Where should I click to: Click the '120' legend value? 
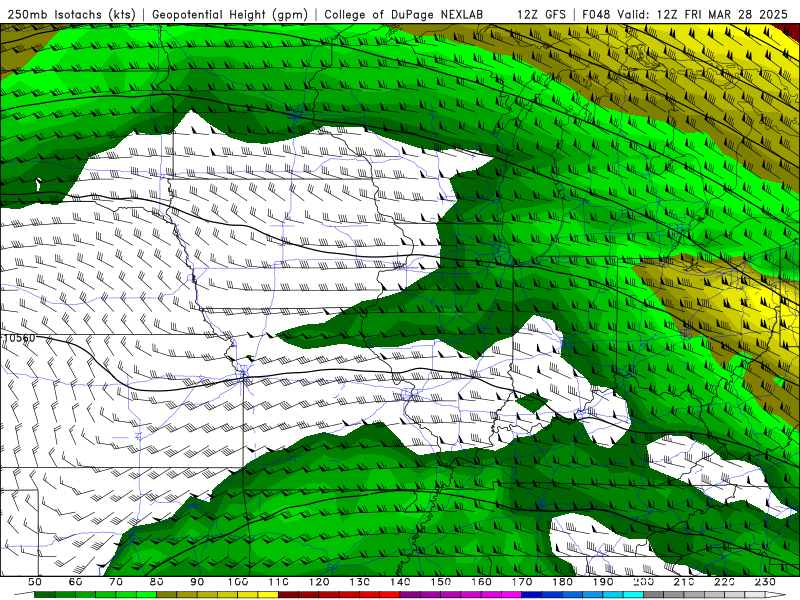(319, 582)
